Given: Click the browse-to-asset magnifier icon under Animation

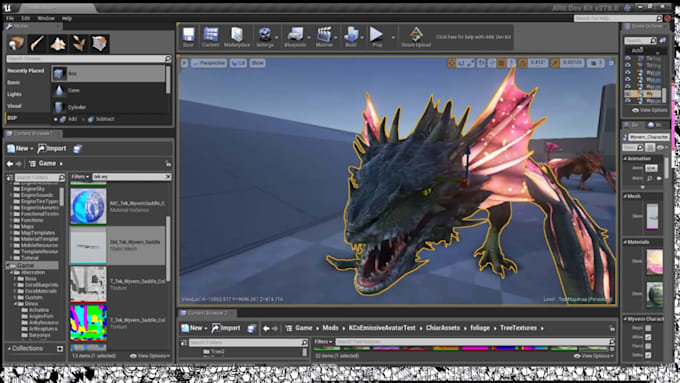Looking at the screenshot, I should 649,178.
